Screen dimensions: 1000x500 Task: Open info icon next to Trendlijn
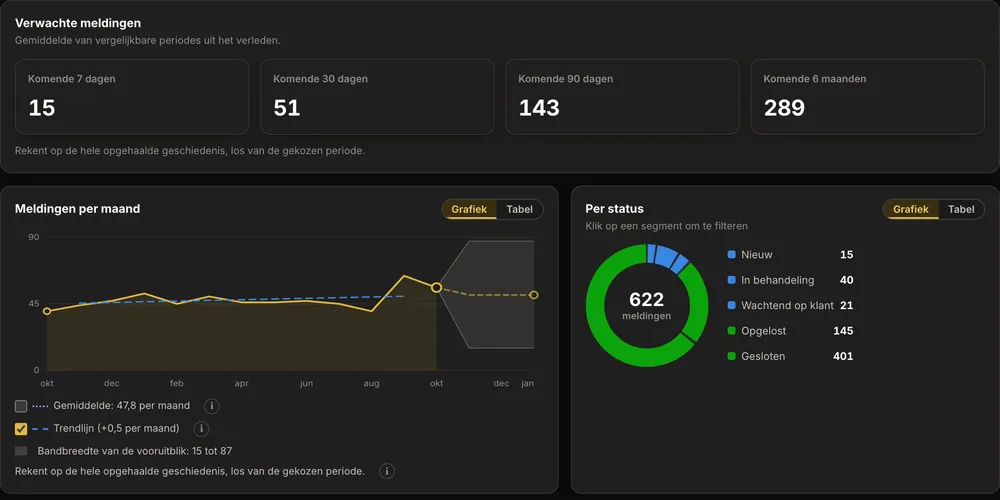[202, 429]
